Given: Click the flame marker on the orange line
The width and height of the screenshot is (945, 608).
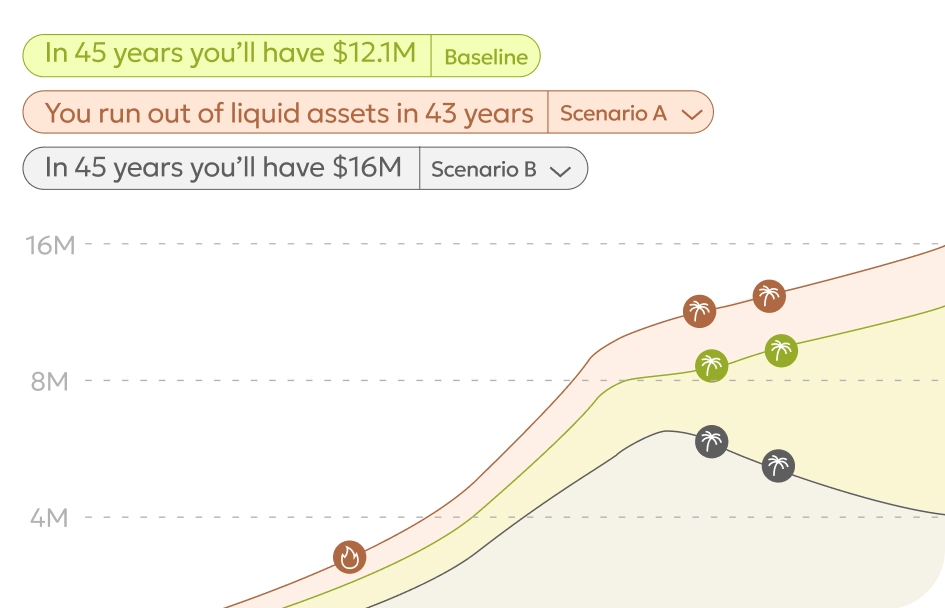Looking at the screenshot, I should (349, 557).
